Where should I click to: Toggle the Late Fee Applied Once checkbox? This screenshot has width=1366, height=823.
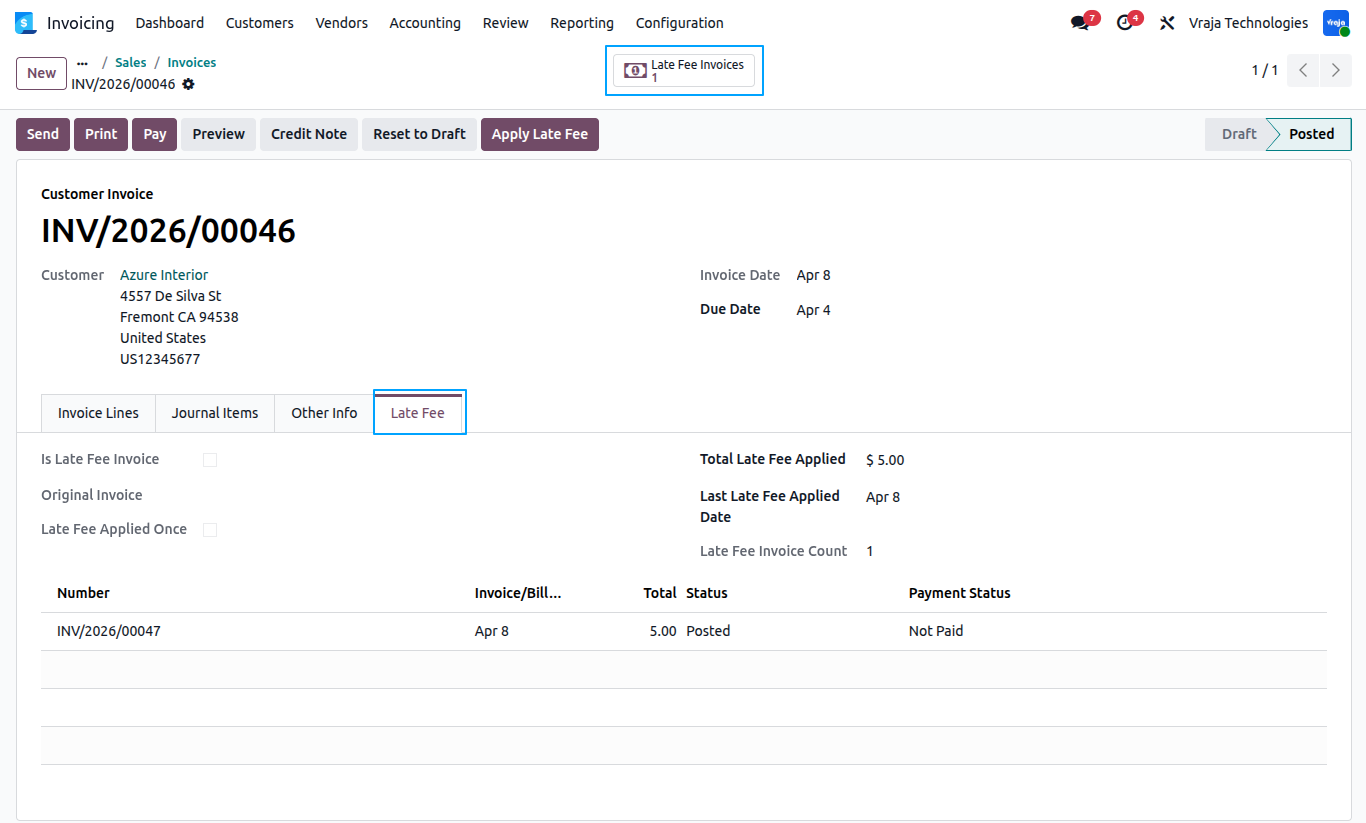tap(210, 530)
